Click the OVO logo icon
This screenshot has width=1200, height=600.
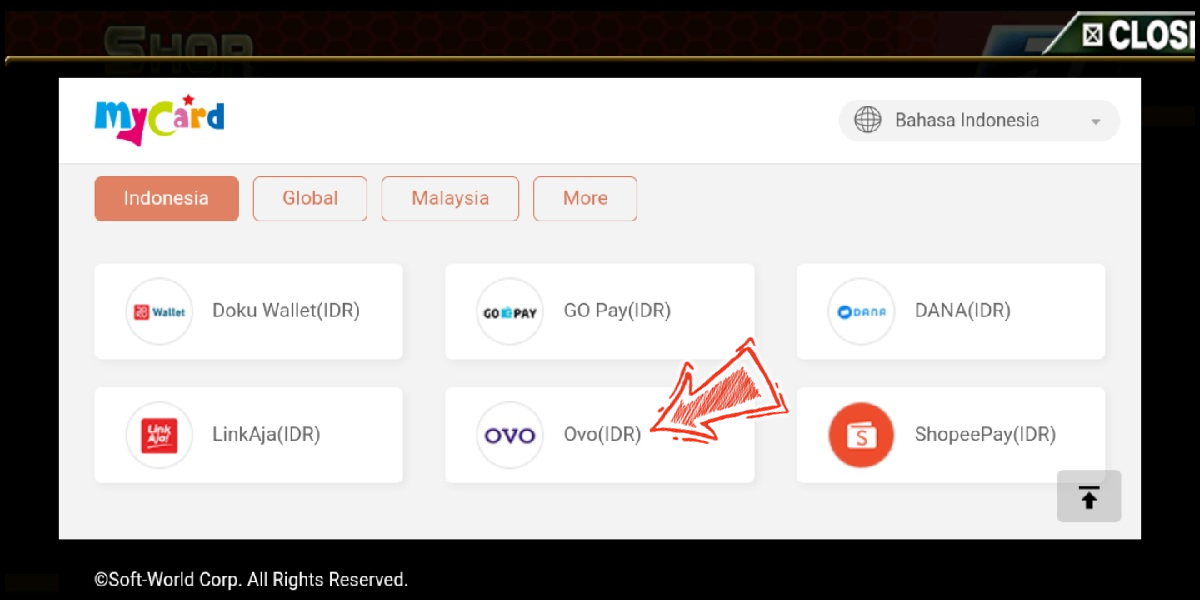pos(510,435)
